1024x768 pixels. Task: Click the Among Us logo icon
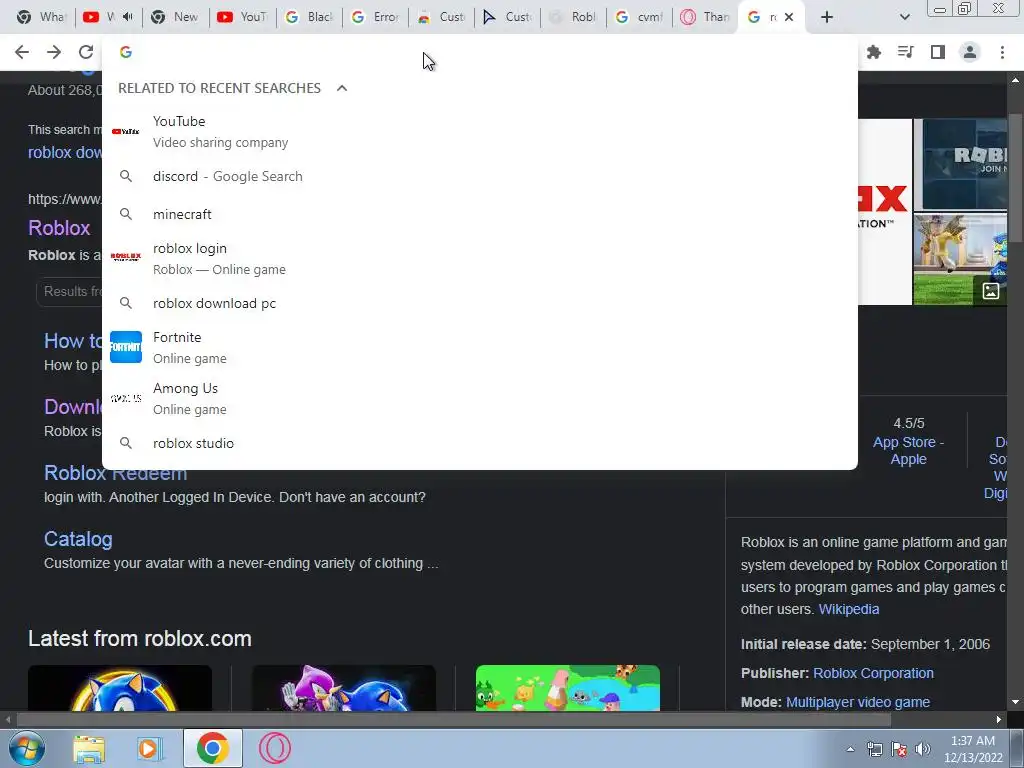(126, 398)
